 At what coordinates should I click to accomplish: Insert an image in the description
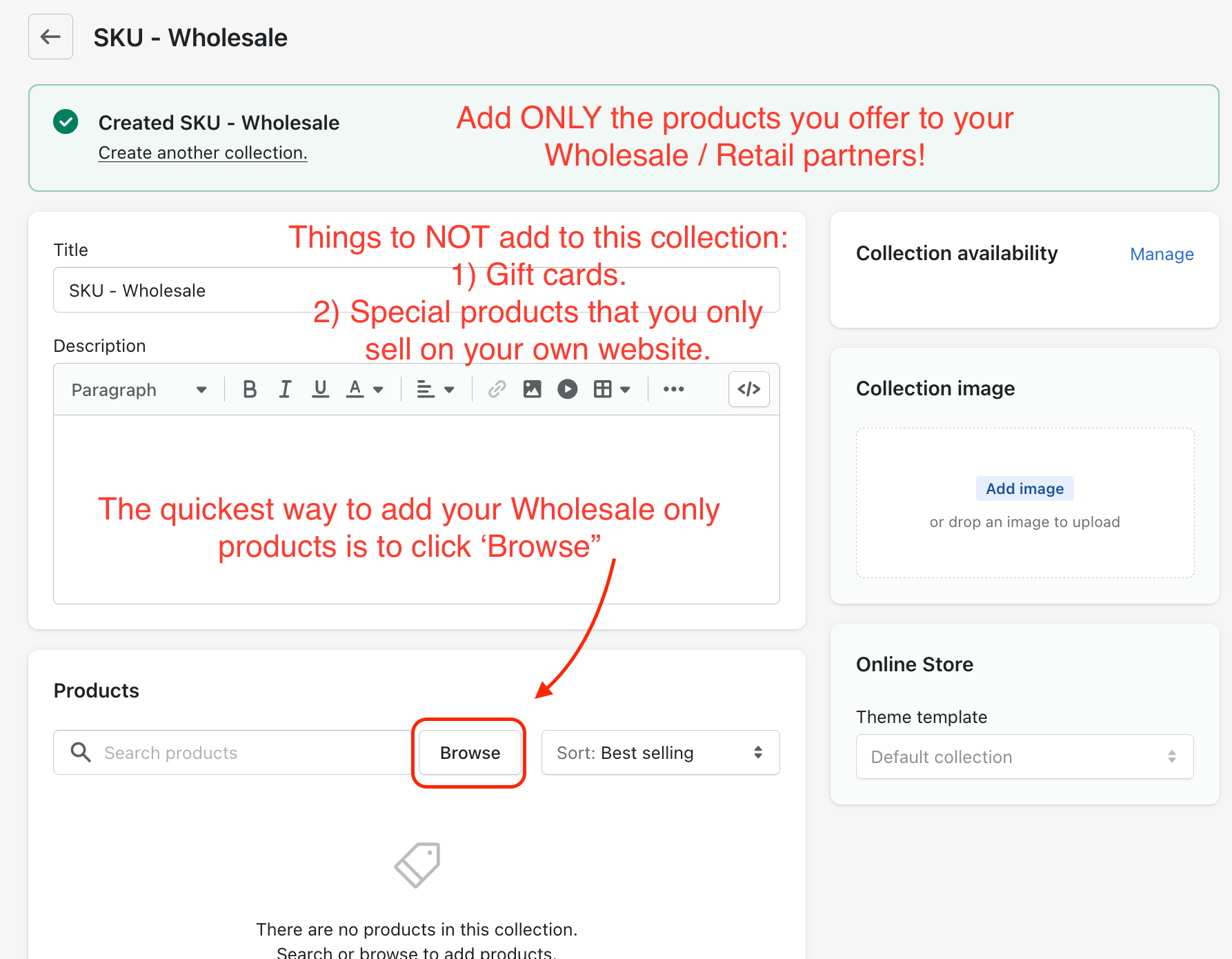532,390
